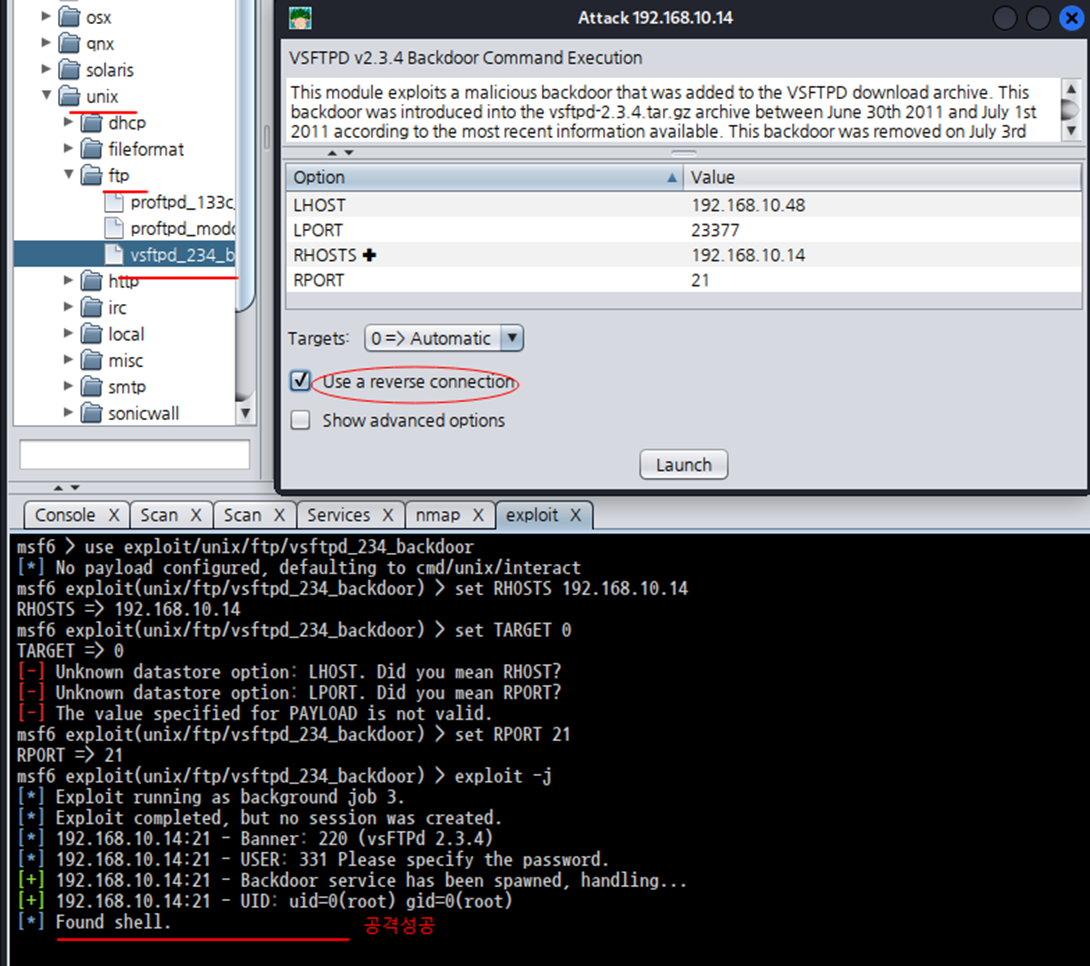
Task: Close the Services tab with its X
Action: coord(388,515)
